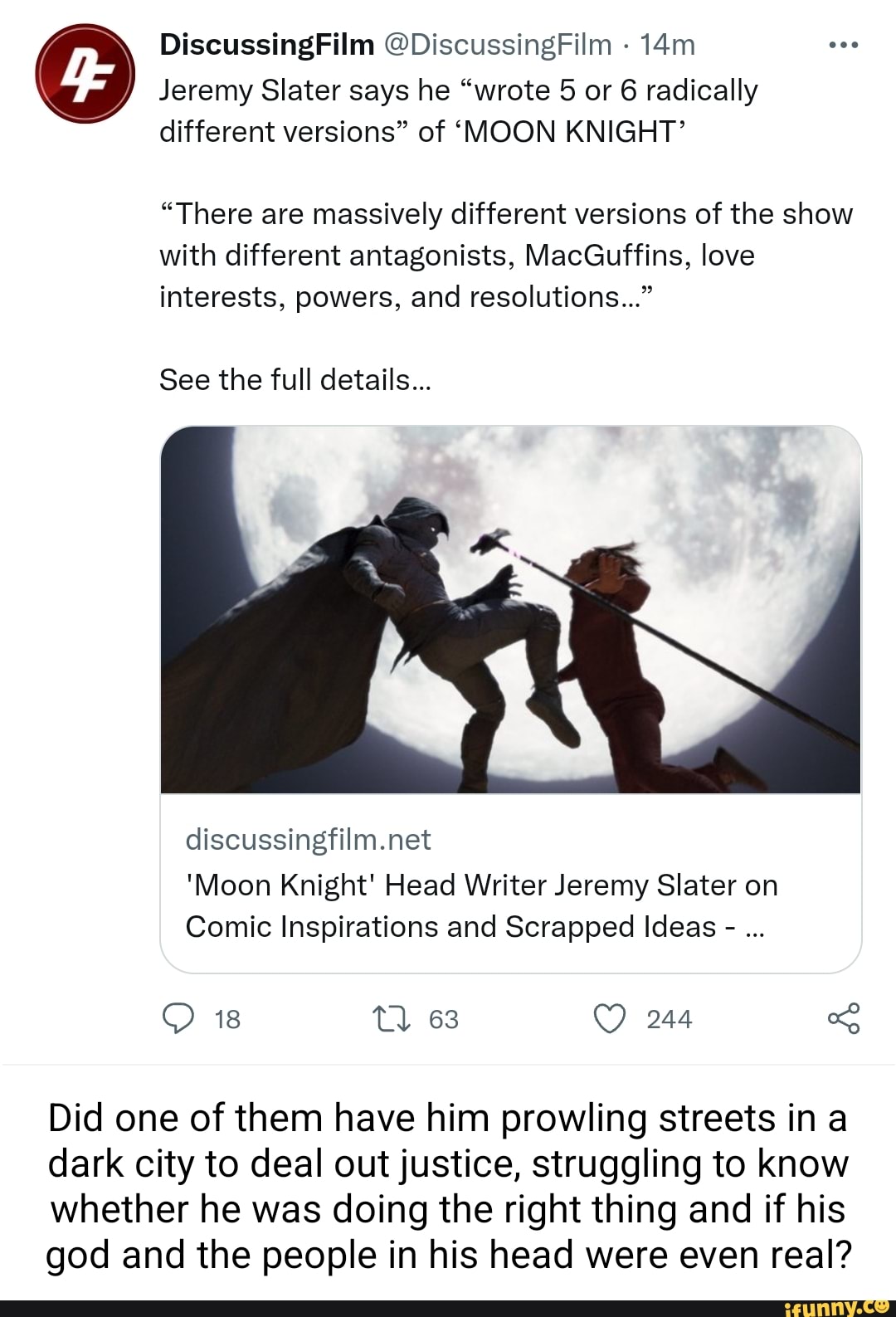The width and height of the screenshot is (896, 1317).
Task: Click the reply speech bubble icon
Action: pos(178,1018)
